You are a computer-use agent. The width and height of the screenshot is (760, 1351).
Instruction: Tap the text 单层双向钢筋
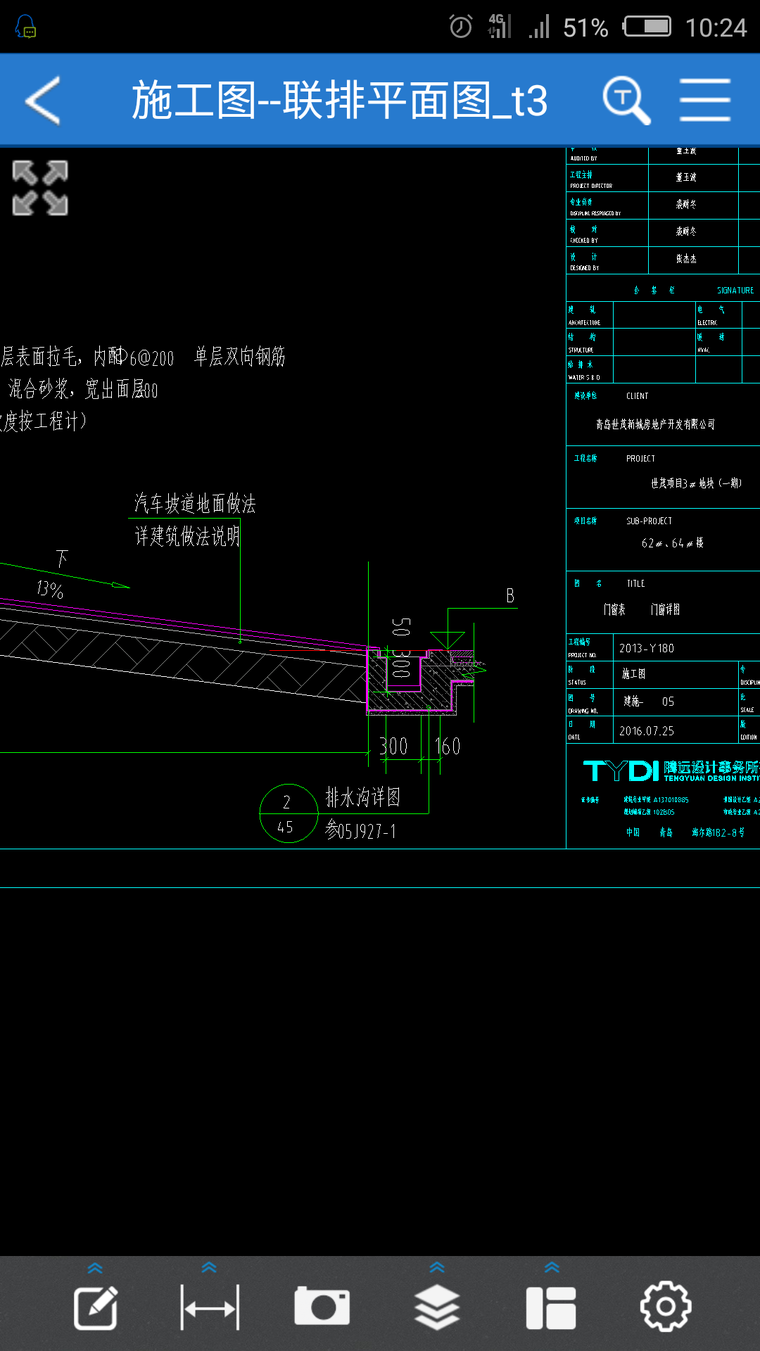pos(240,357)
